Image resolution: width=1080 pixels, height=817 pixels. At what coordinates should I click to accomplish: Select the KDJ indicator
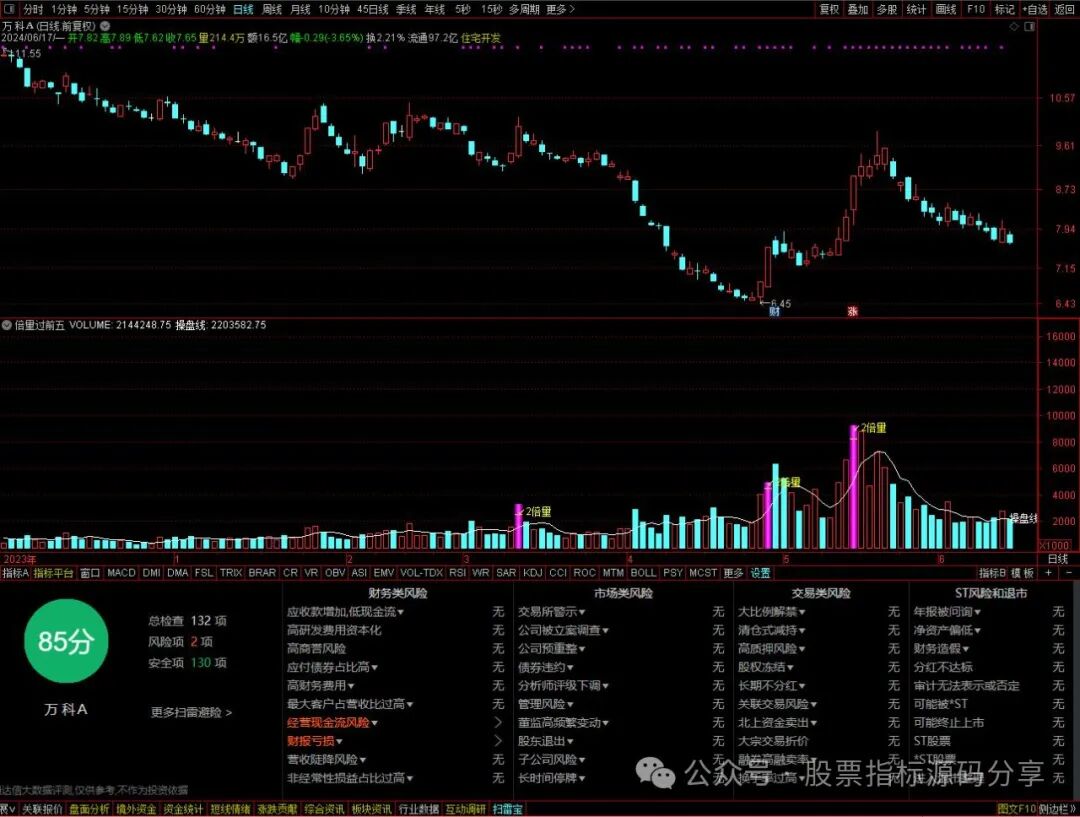tap(532, 572)
